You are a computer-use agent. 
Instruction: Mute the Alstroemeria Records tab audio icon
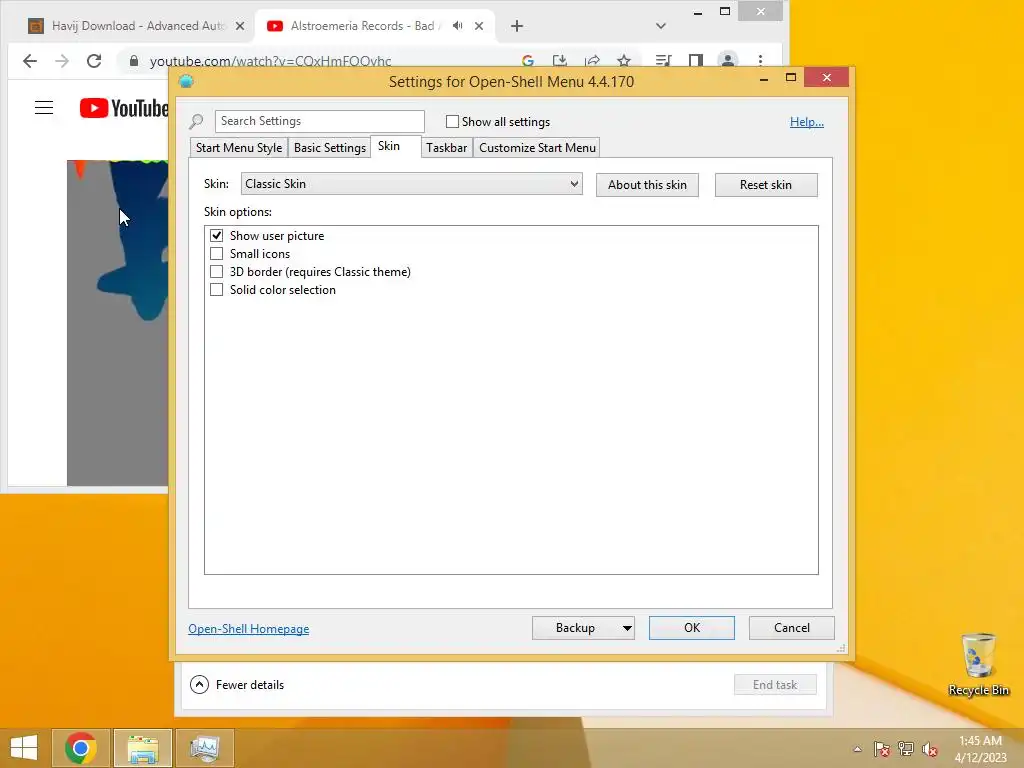(x=458, y=25)
